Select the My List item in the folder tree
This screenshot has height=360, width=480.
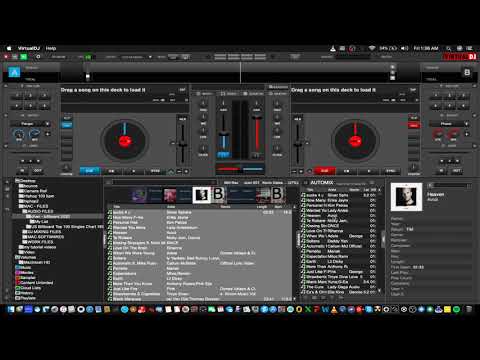pyautogui.click(x=39, y=221)
